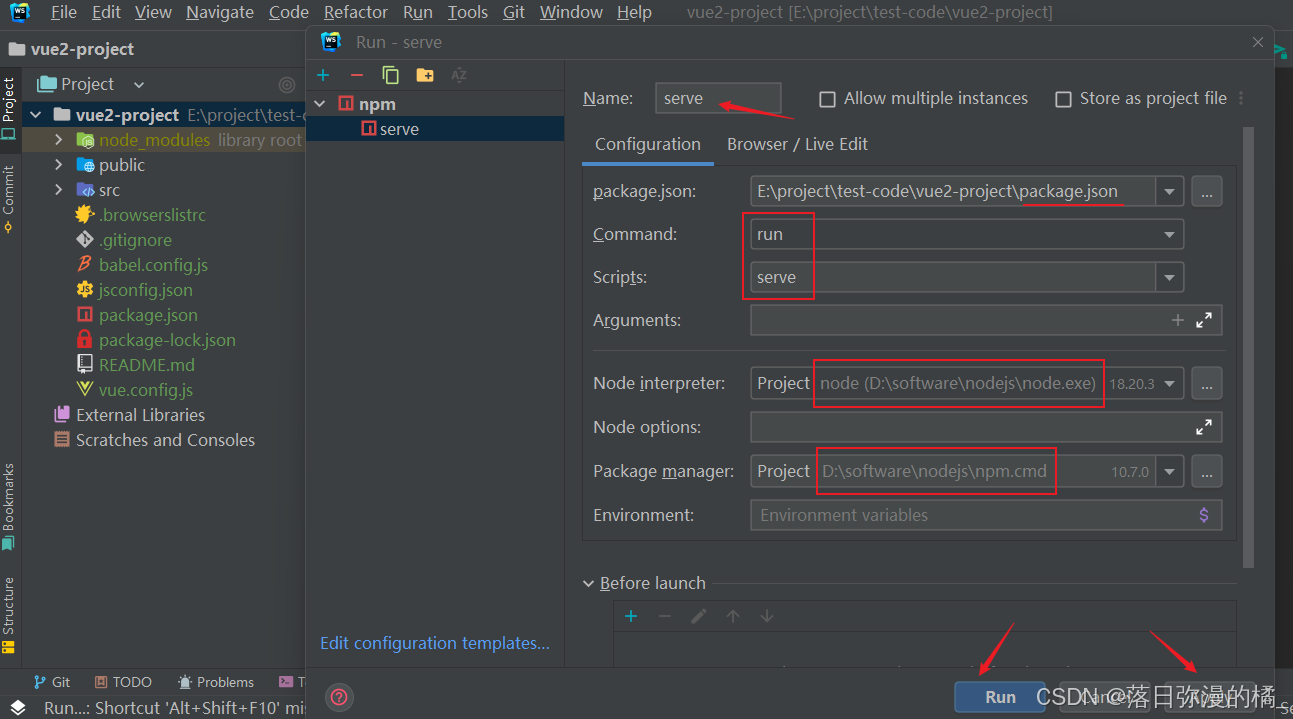The width and height of the screenshot is (1293, 719).
Task: Collapse the Before launch section
Action: tap(587, 583)
